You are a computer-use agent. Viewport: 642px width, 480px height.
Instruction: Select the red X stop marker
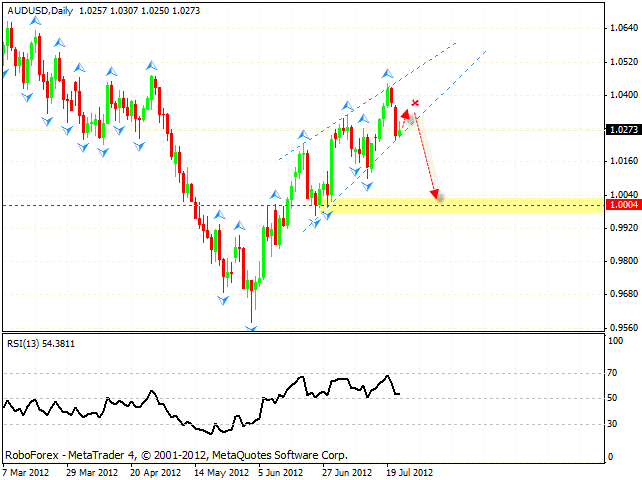pyautogui.click(x=415, y=103)
